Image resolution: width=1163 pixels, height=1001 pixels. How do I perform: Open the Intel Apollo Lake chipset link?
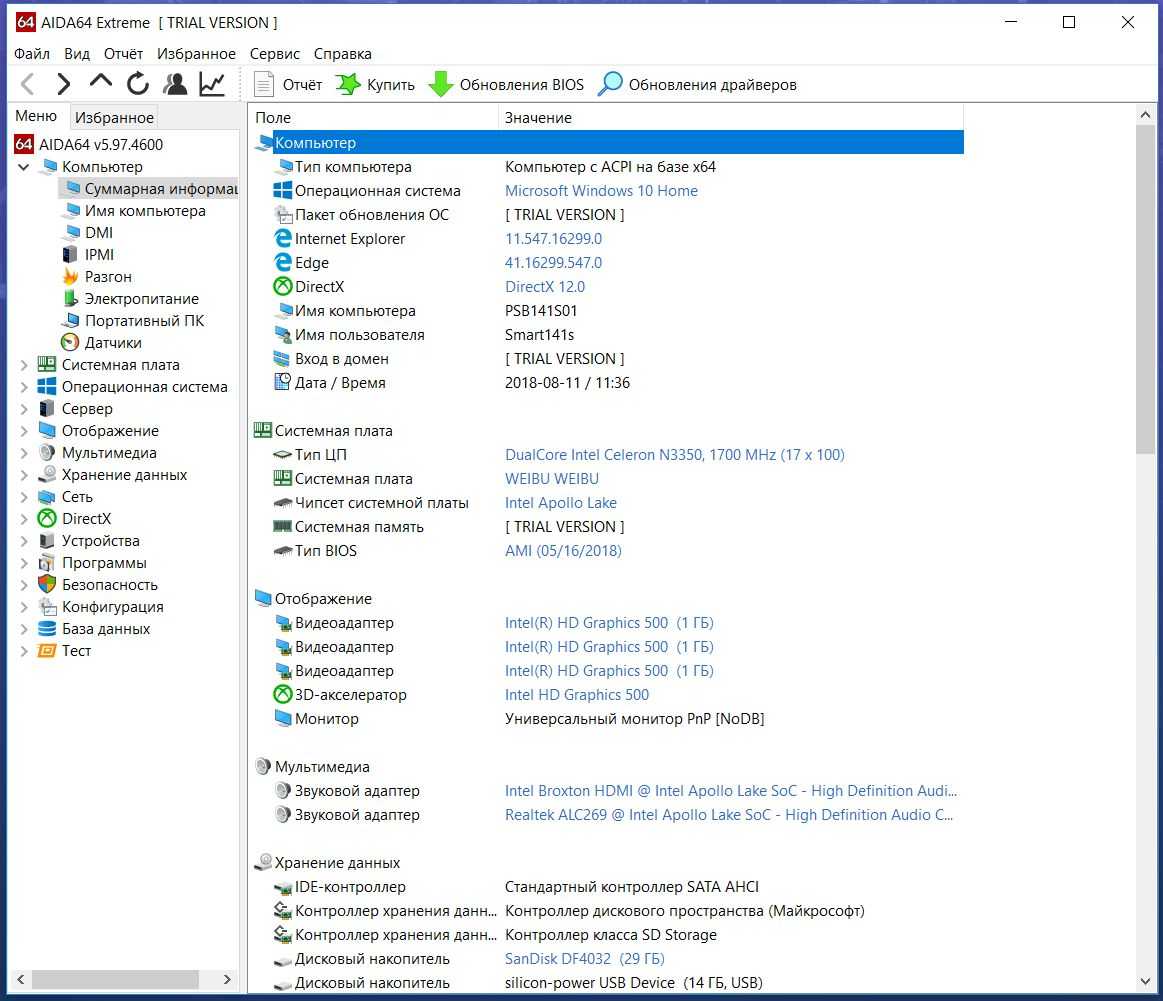(560, 503)
